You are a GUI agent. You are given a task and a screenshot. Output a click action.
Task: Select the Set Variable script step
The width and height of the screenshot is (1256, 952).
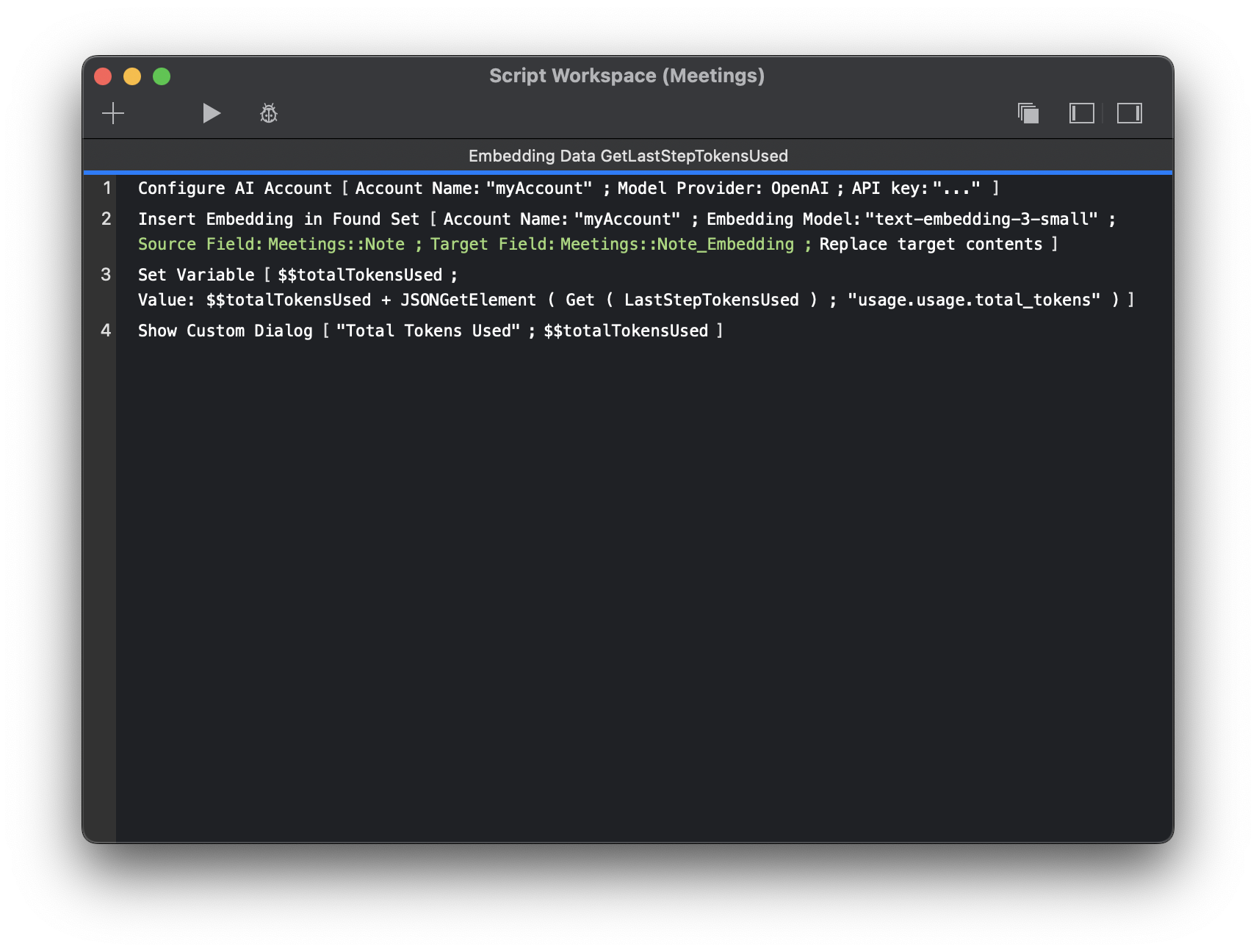(198, 274)
